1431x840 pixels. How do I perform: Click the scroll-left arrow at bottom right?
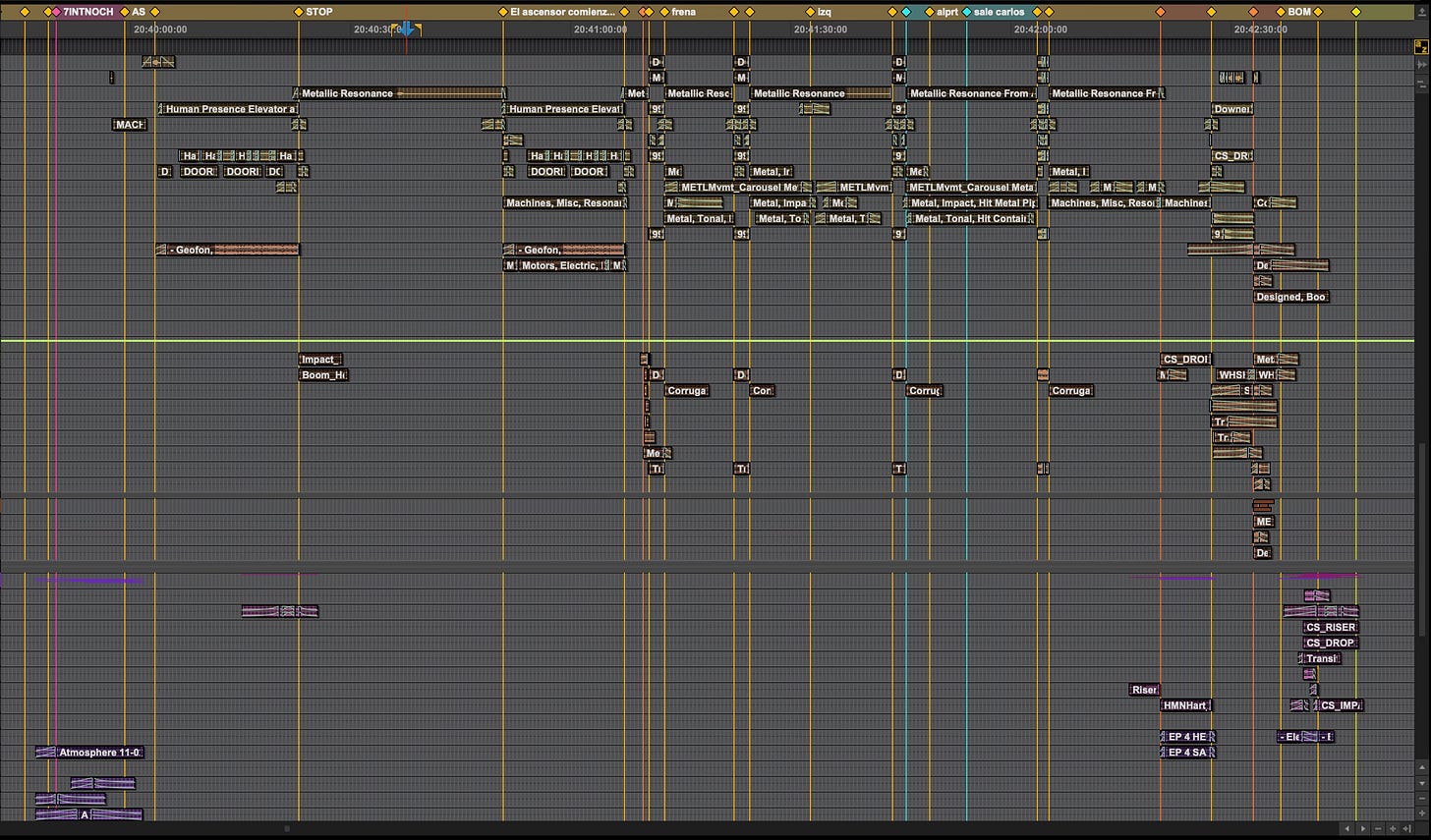click(x=1347, y=829)
